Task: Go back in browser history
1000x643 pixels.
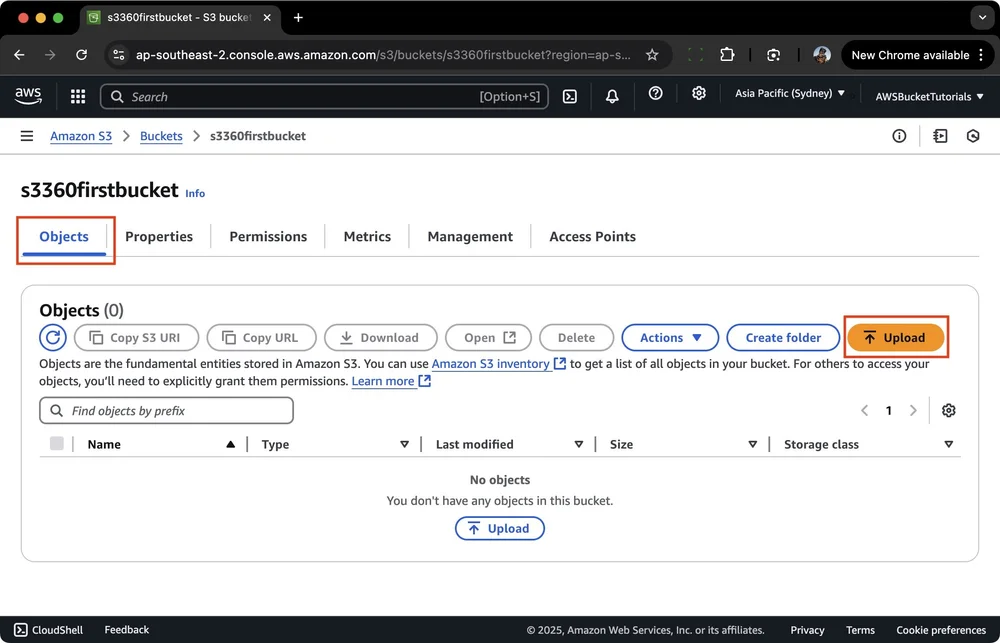Action: [x=19, y=55]
